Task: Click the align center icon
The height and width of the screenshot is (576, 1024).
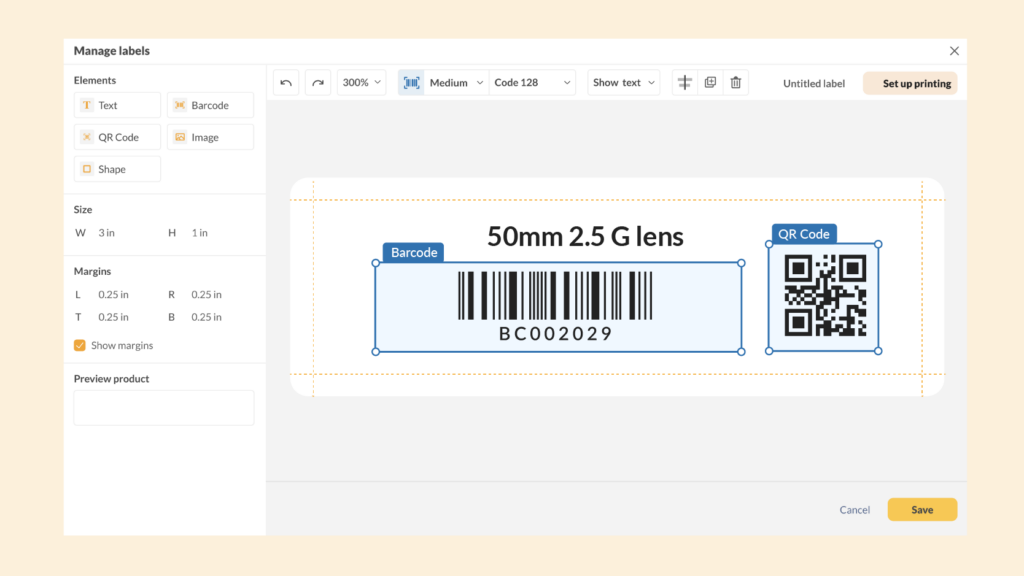Action: coord(684,83)
